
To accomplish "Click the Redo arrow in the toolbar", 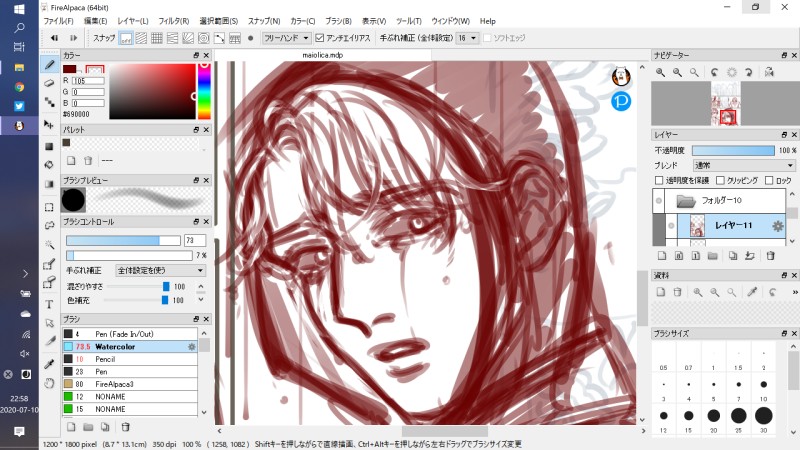I will click(x=73, y=38).
